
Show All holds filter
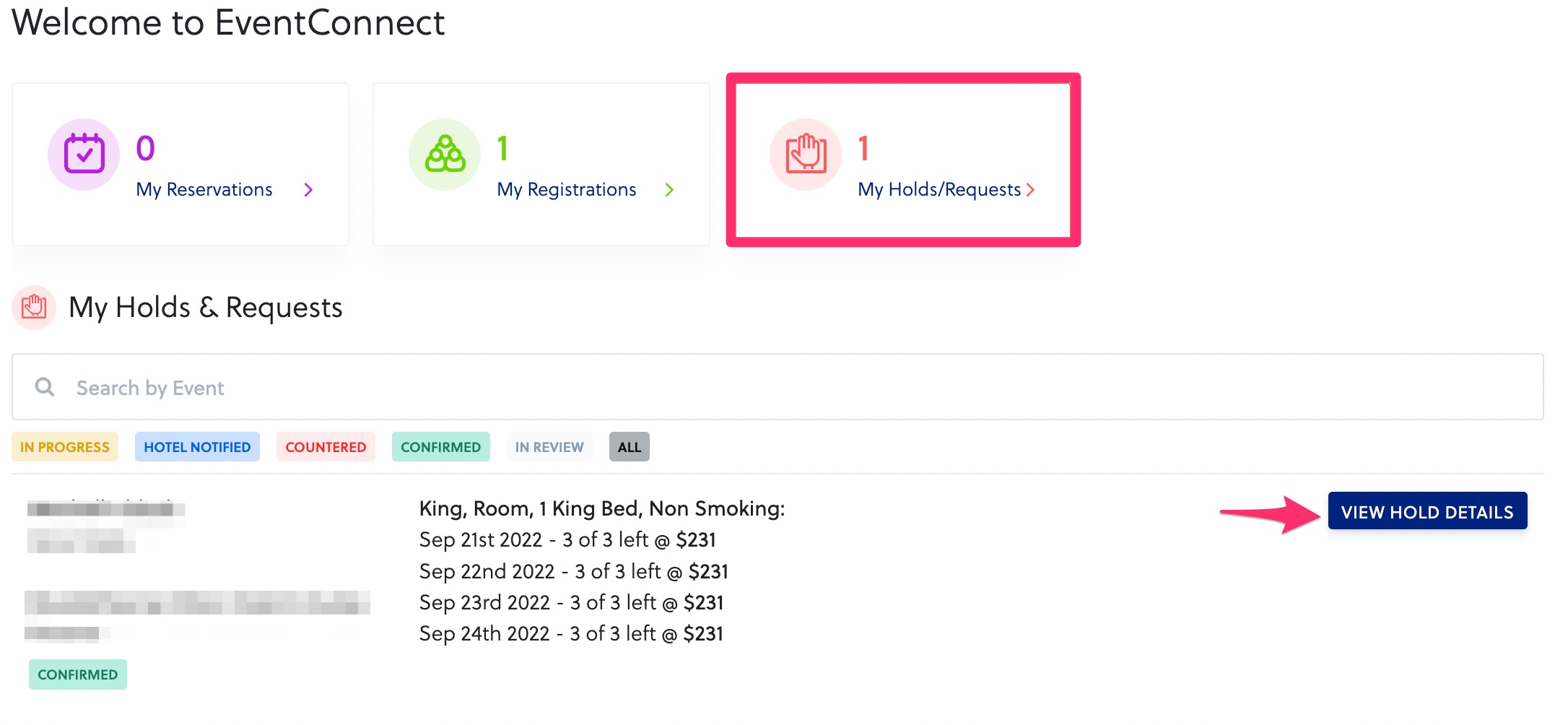(x=629, y=447)
